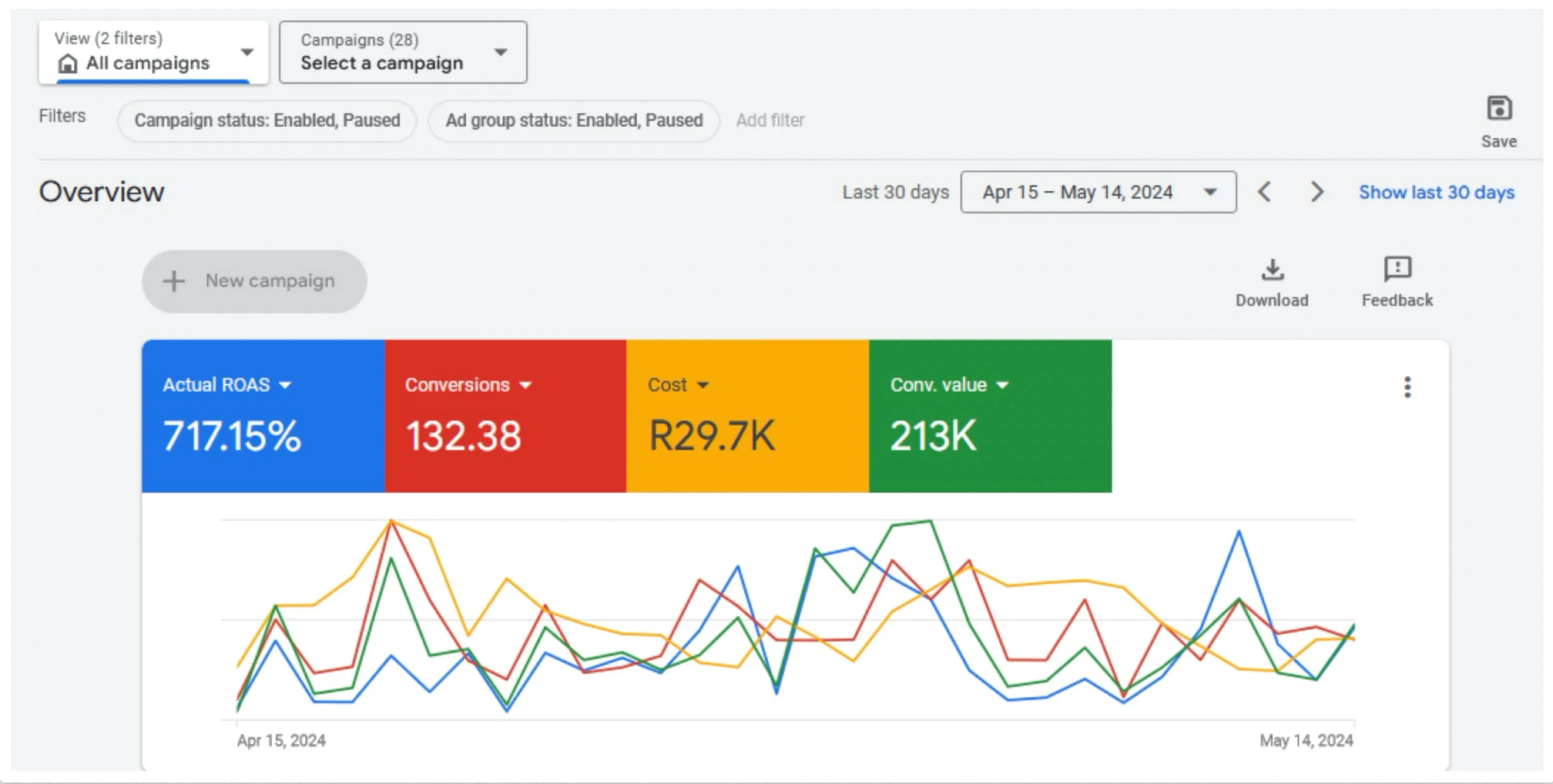This screenshot has width=1553, height=784.
Task: Change the Conv. value metric dropdown
Action: 950,385
